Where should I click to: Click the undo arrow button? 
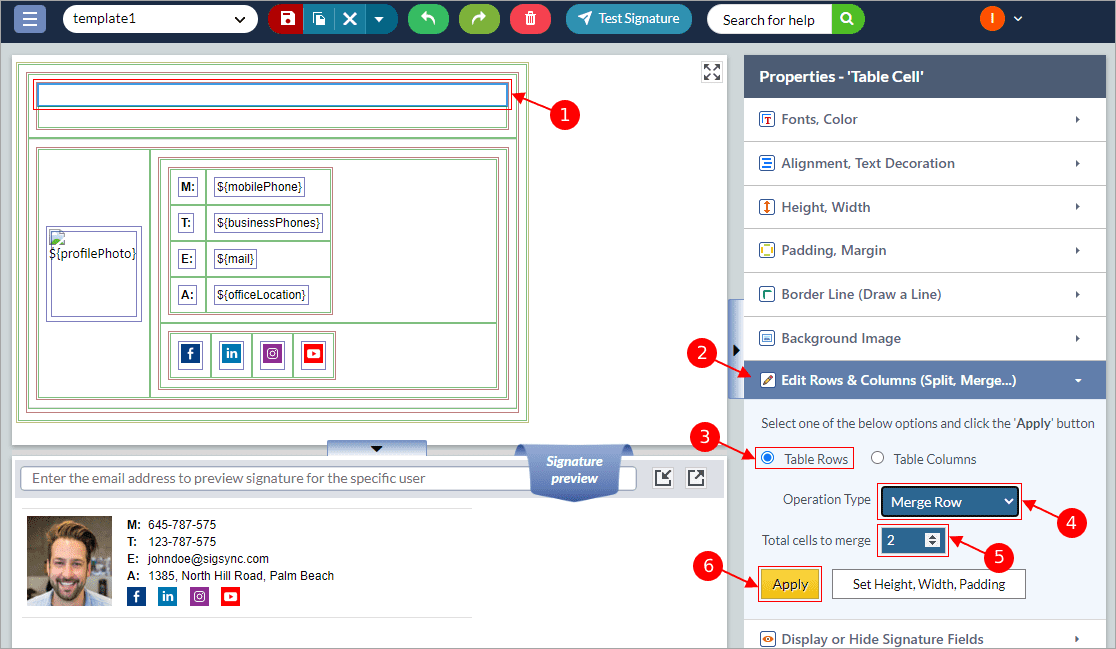(428, 19)
